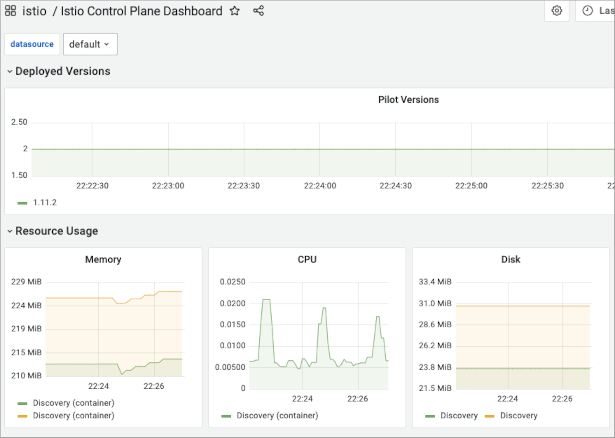Image resolution: width=615 pixels, height=438 pixels.
Task: Toggle the CPU Discovery (container) legend series
Action: (276, 415)
